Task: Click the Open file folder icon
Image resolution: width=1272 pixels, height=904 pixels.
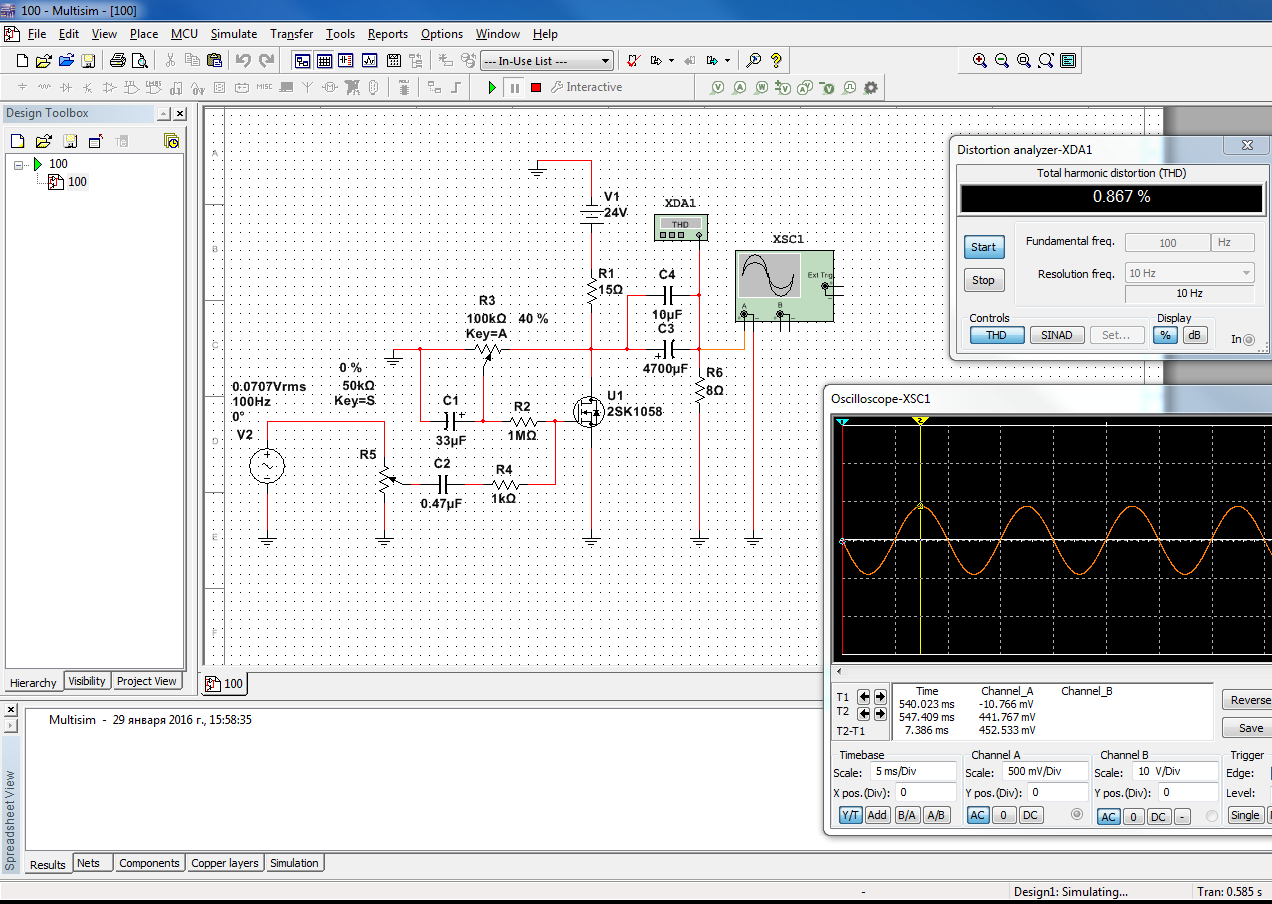Action: click(44, 61)
